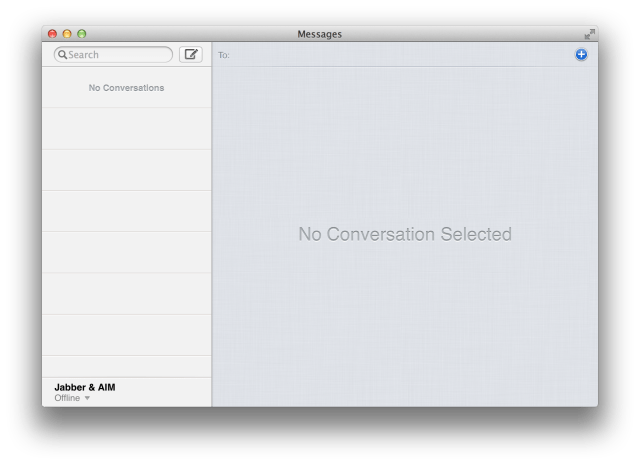Zoom the window with the green button
Screen dimensions: 640x465
[x=82, y=34]
